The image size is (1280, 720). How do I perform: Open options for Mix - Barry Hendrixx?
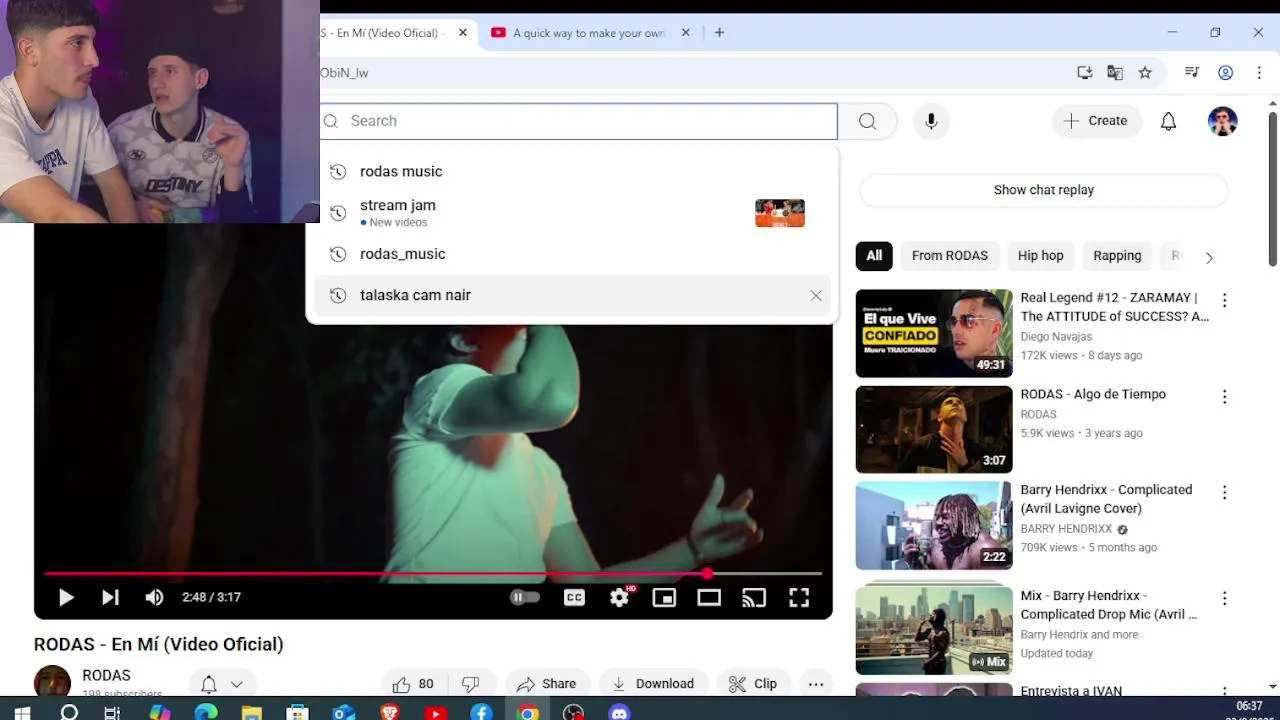(x=1224, y=598)
